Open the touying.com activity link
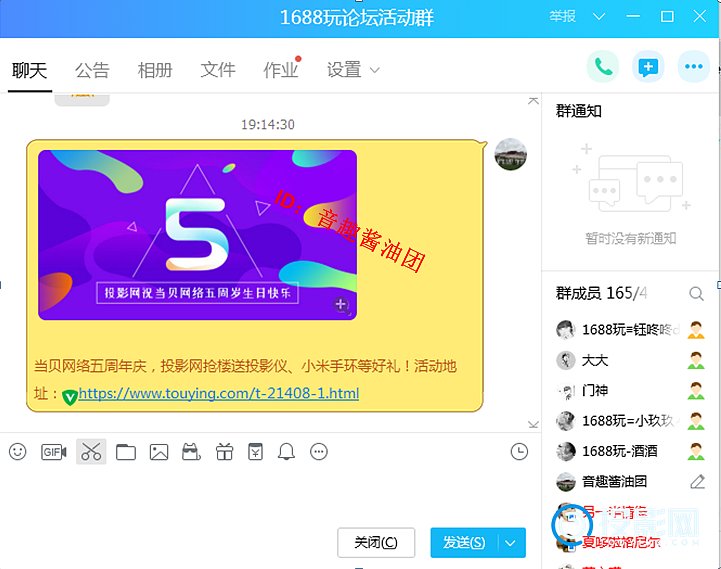Viewport: 721px width, 569px height. click(218, 394)
